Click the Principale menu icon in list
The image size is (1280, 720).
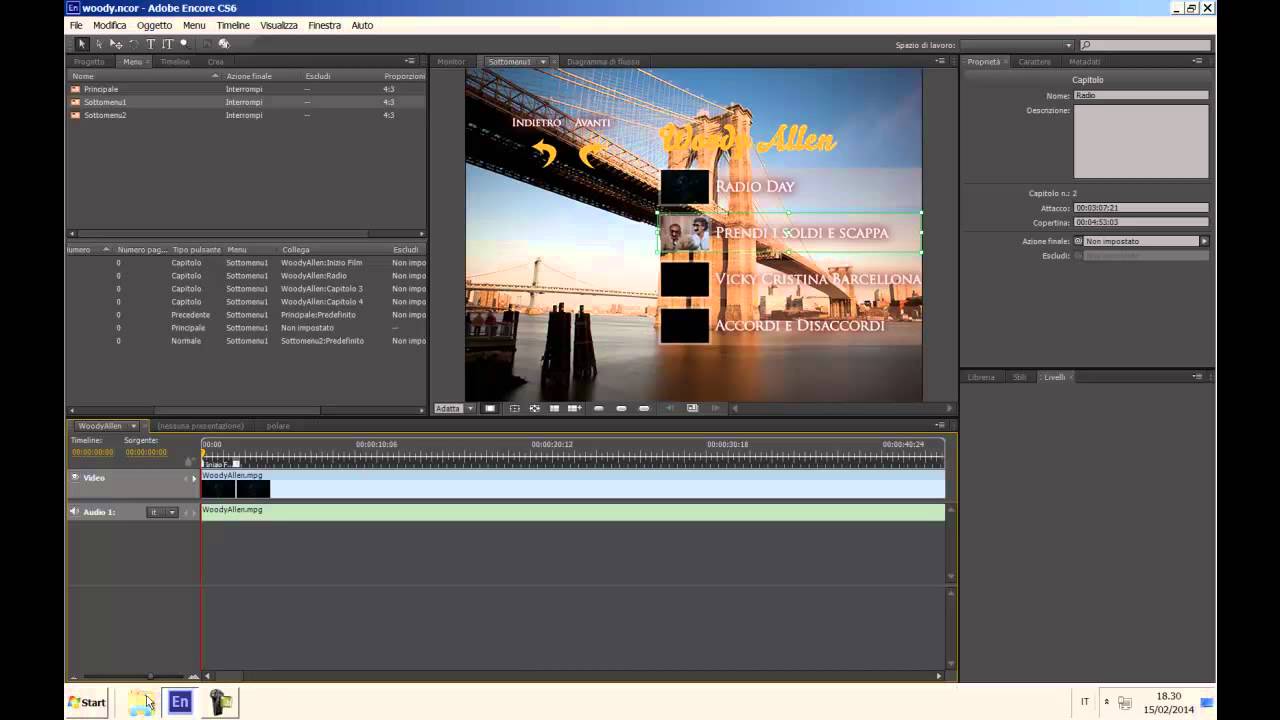(x=75, y=89)
